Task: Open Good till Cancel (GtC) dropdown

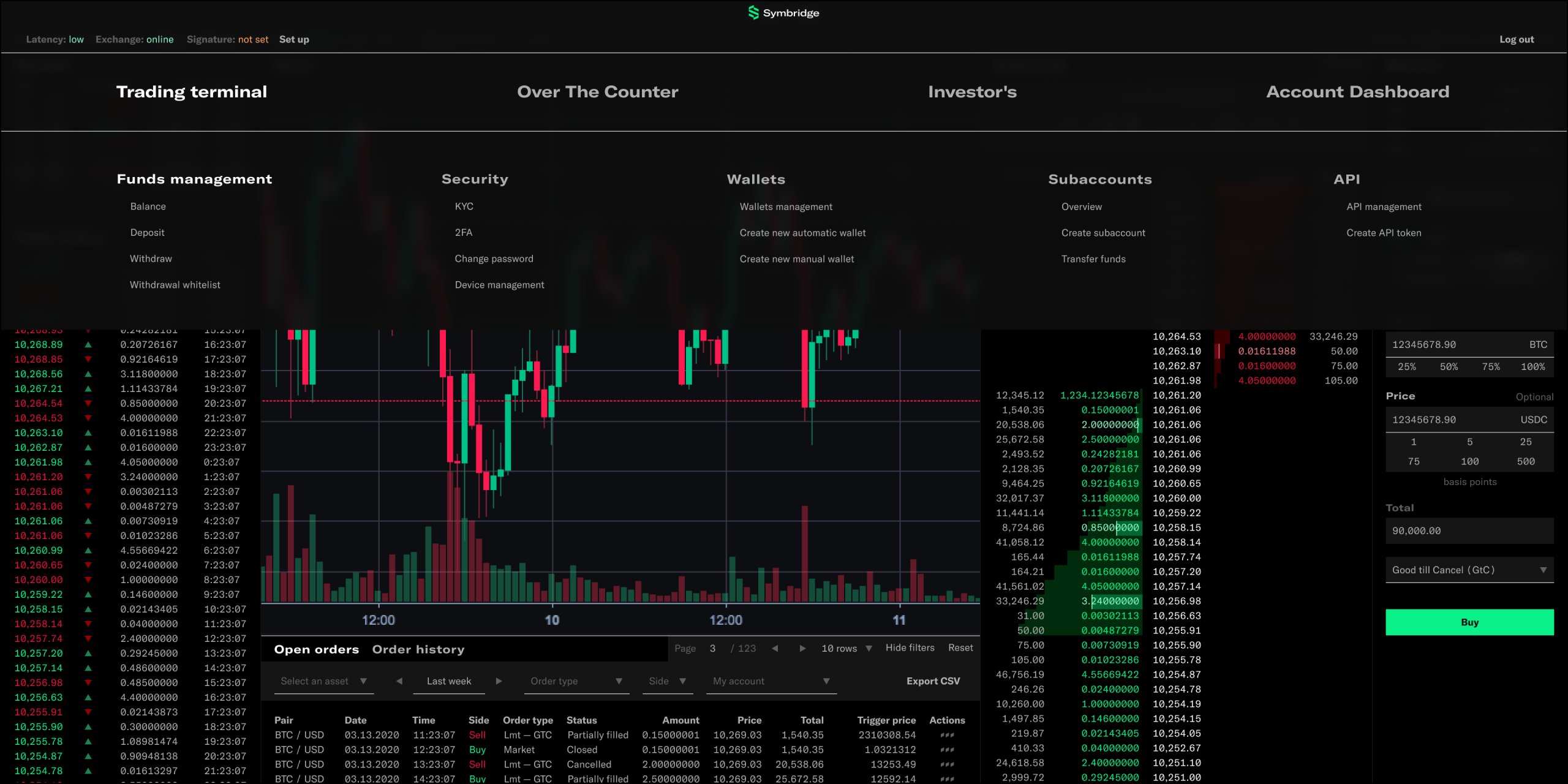Action: [x=1469, y=570]
